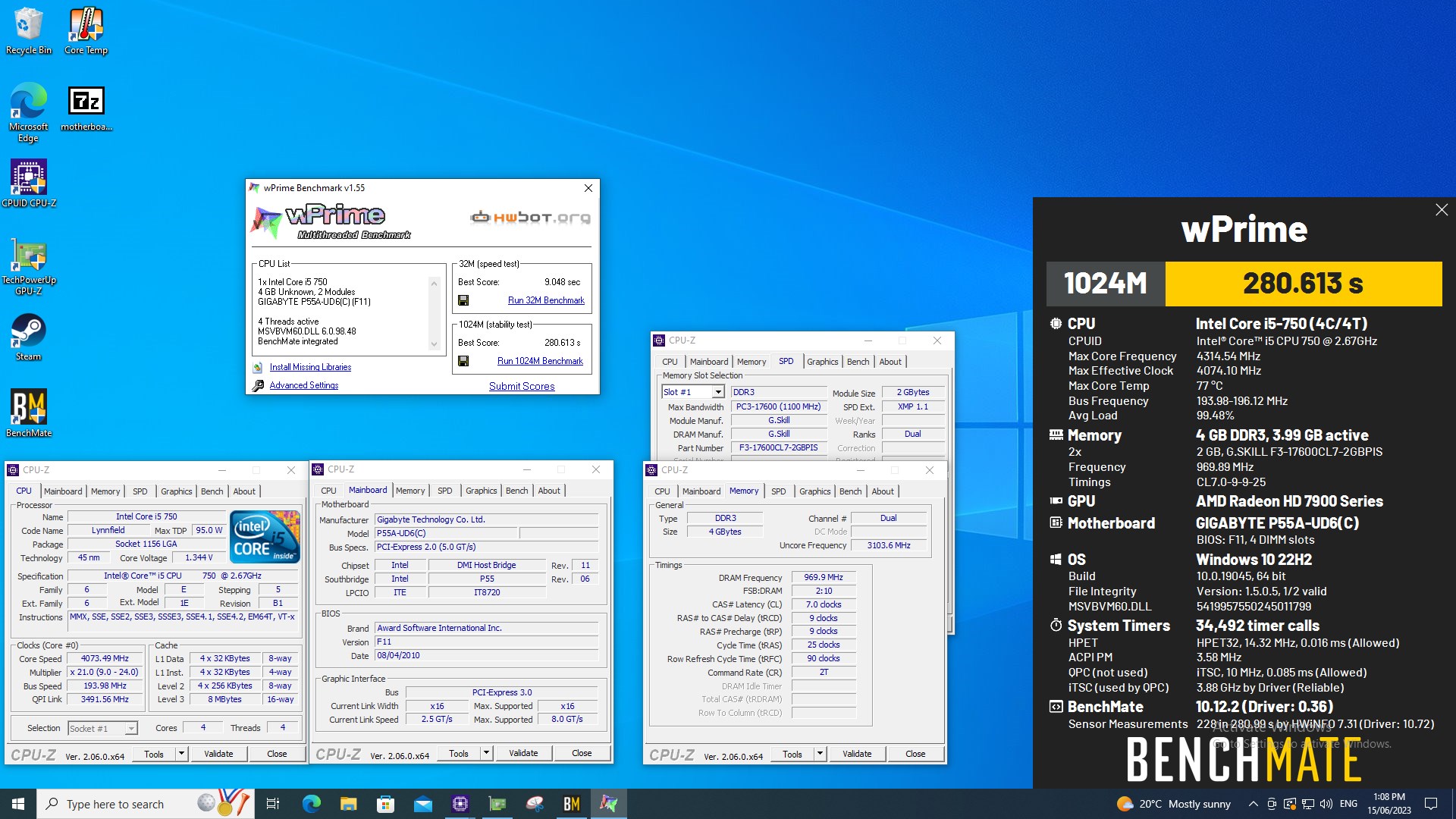Screen dimensions: 1456x819
Task: Close the wPrime Benchmark window
Action: pos(588,188)
